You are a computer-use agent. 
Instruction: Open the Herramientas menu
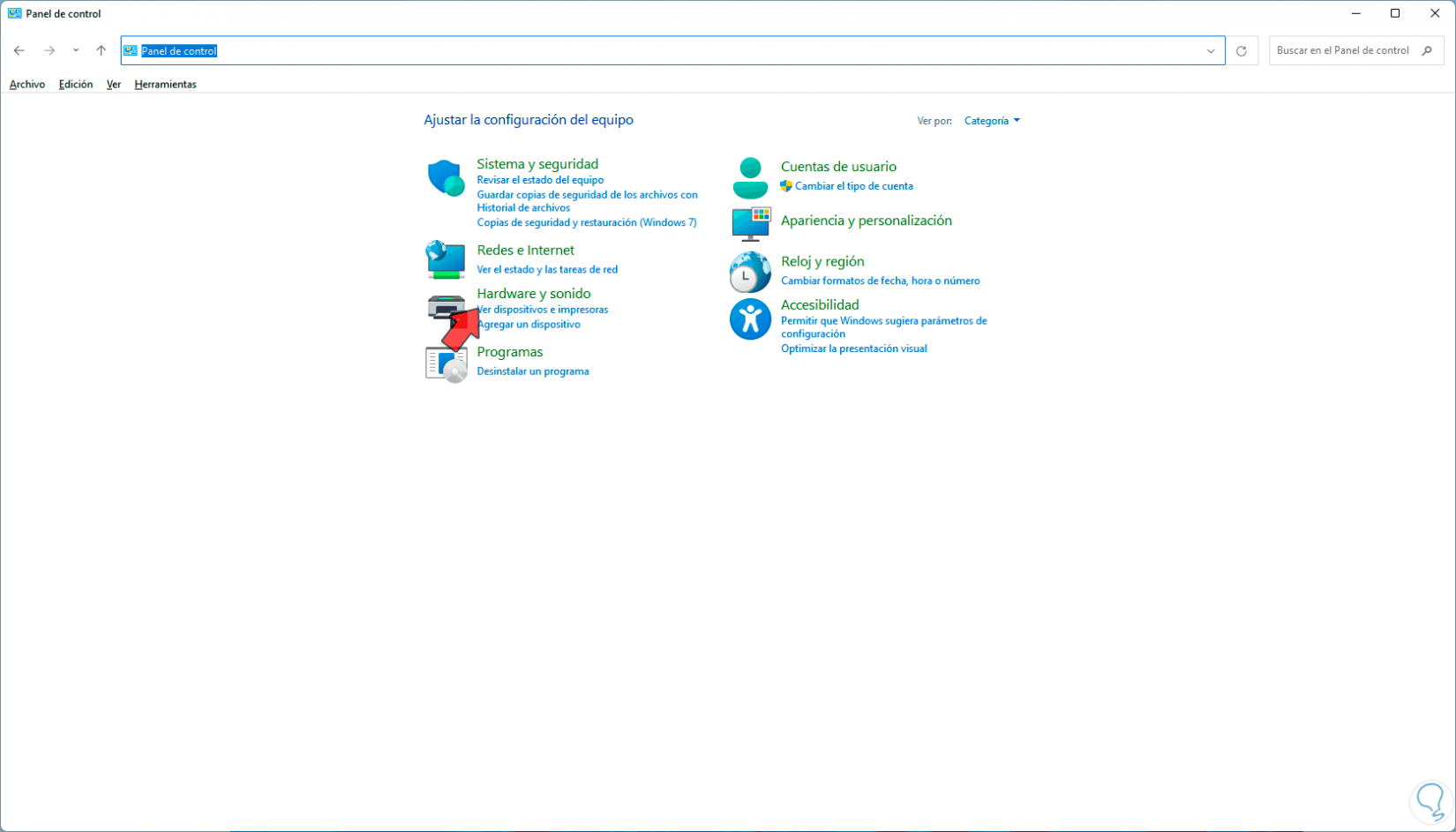click(165, 84)
